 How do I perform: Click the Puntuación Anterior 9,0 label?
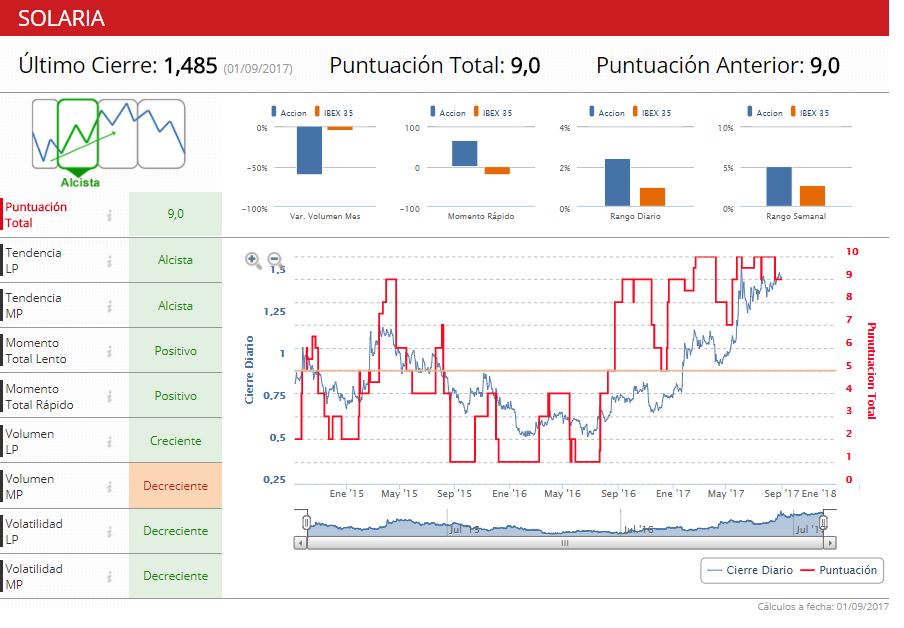point(718,65)
